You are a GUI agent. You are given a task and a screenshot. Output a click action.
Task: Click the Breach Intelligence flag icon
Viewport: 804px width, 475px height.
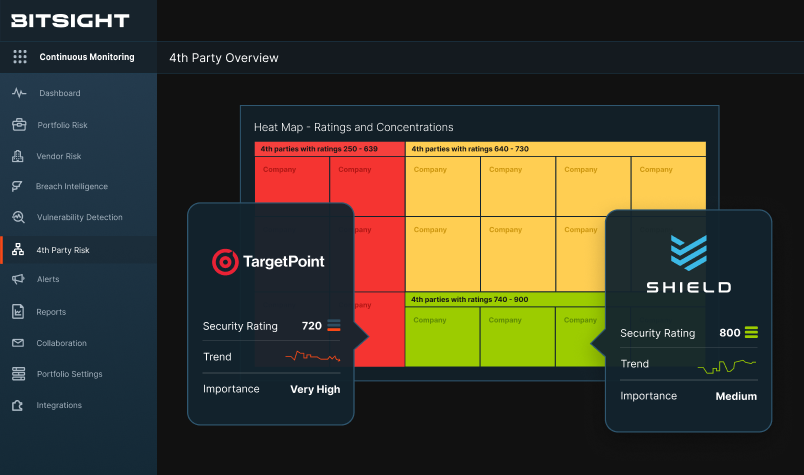(17, 186)
